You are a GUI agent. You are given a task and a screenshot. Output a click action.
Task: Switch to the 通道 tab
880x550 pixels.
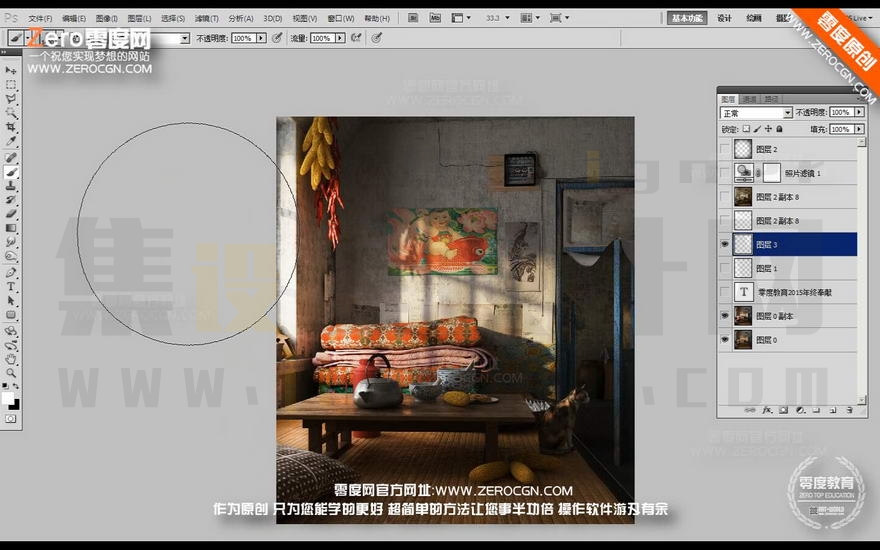750,99
